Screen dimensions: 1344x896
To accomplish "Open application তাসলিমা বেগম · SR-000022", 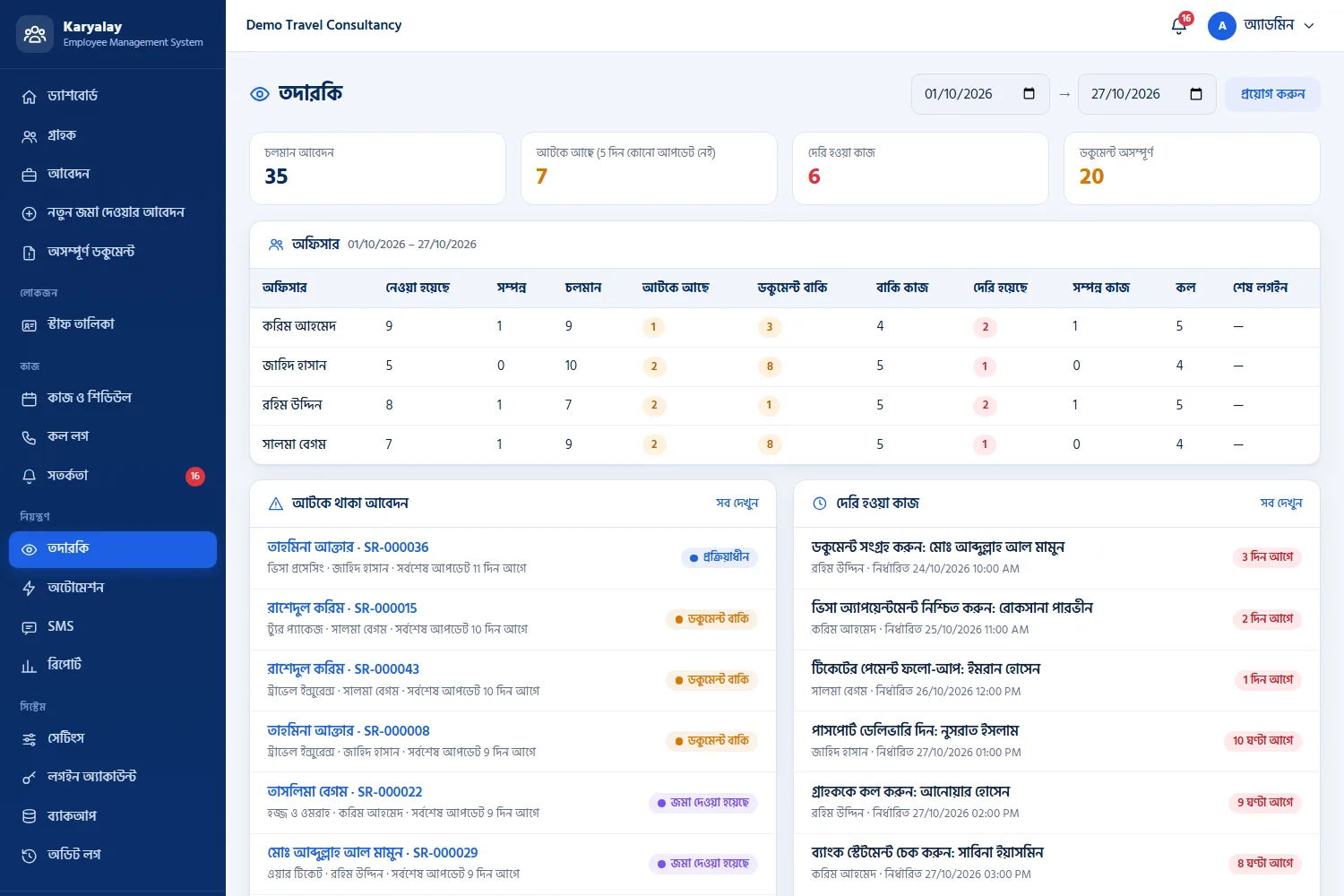I will coord(345,792).
